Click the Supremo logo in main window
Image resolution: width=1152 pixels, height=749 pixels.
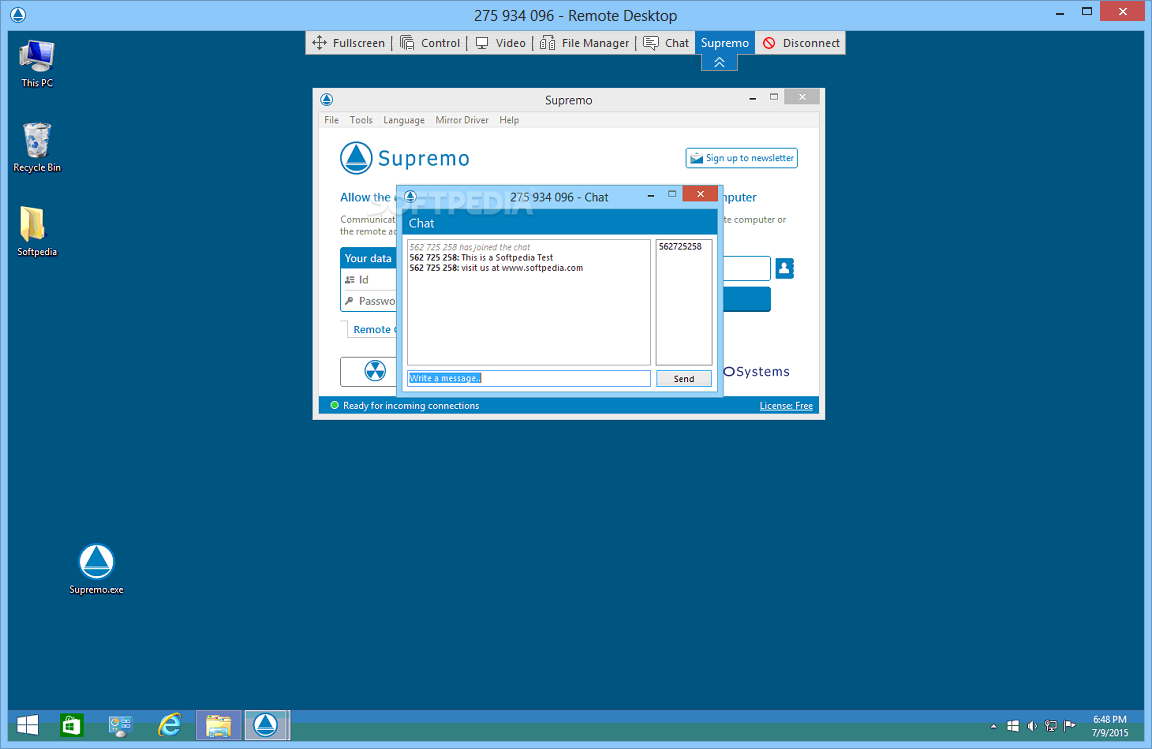[404, 158]
